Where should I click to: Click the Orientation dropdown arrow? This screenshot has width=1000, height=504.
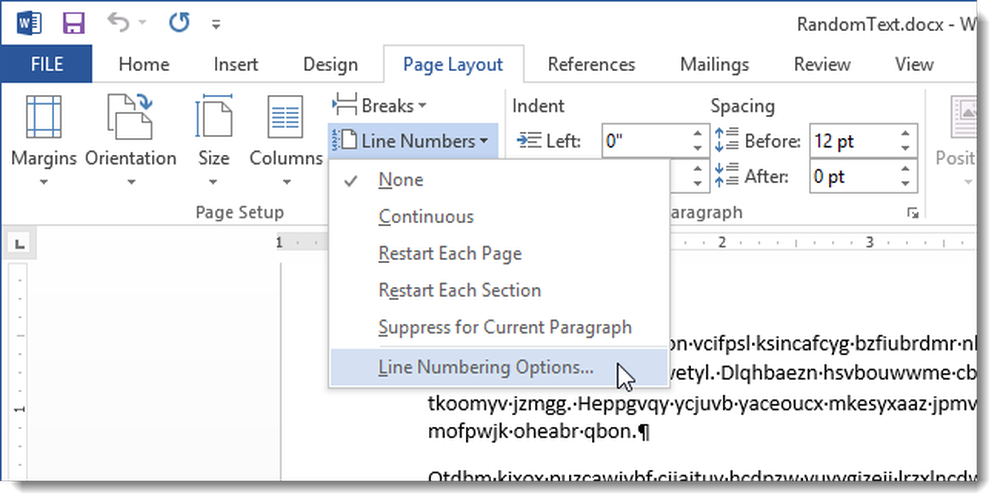131,182
